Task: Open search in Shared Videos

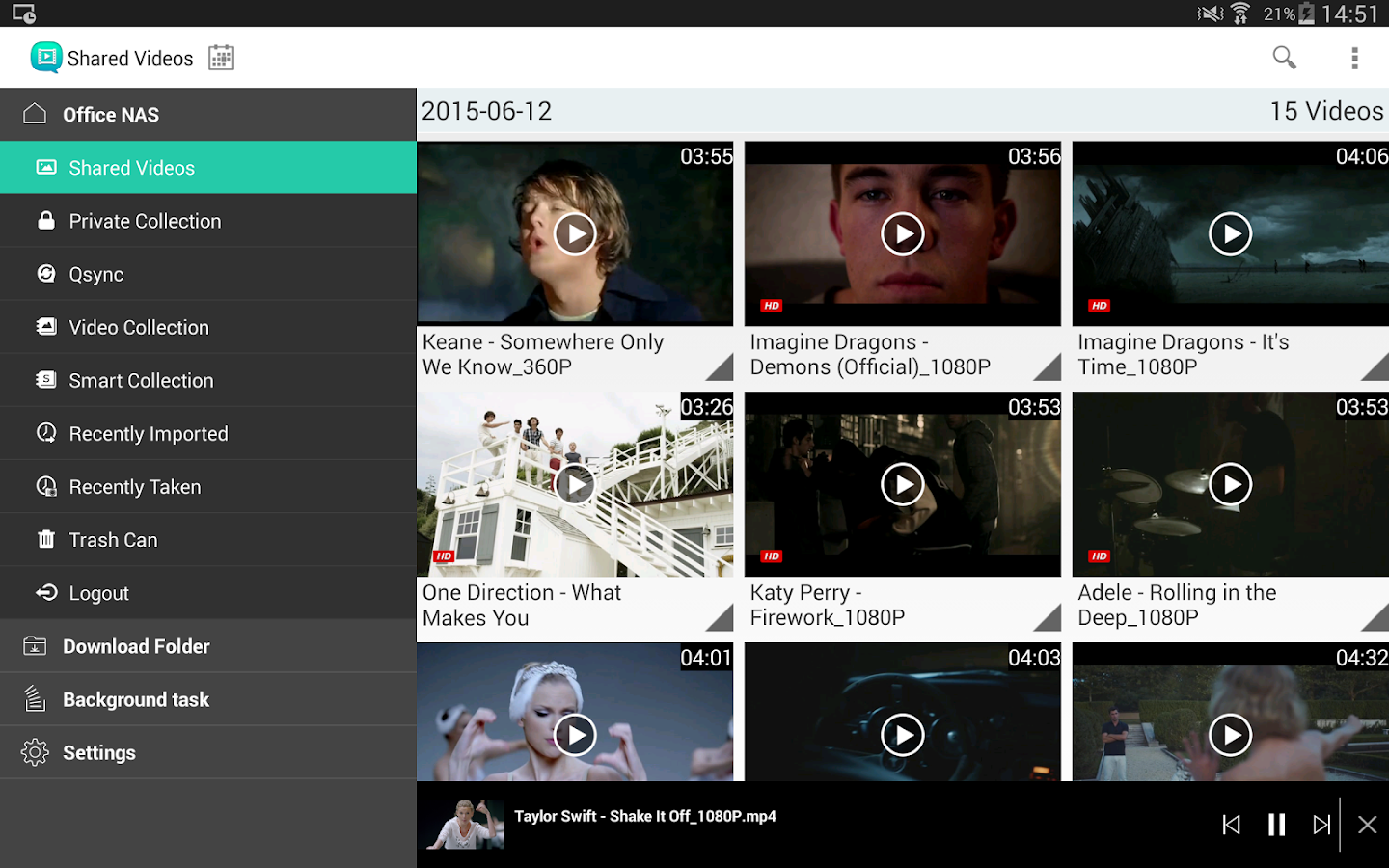Action: (1284, 58)
